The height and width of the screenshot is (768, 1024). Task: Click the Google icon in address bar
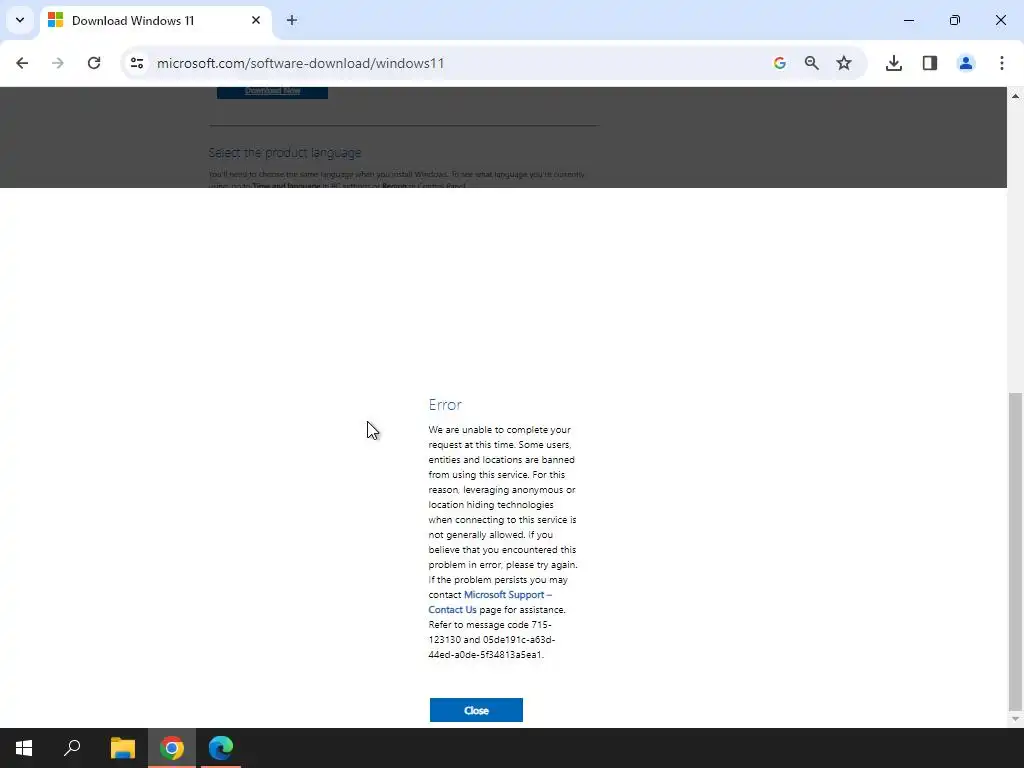779,63
